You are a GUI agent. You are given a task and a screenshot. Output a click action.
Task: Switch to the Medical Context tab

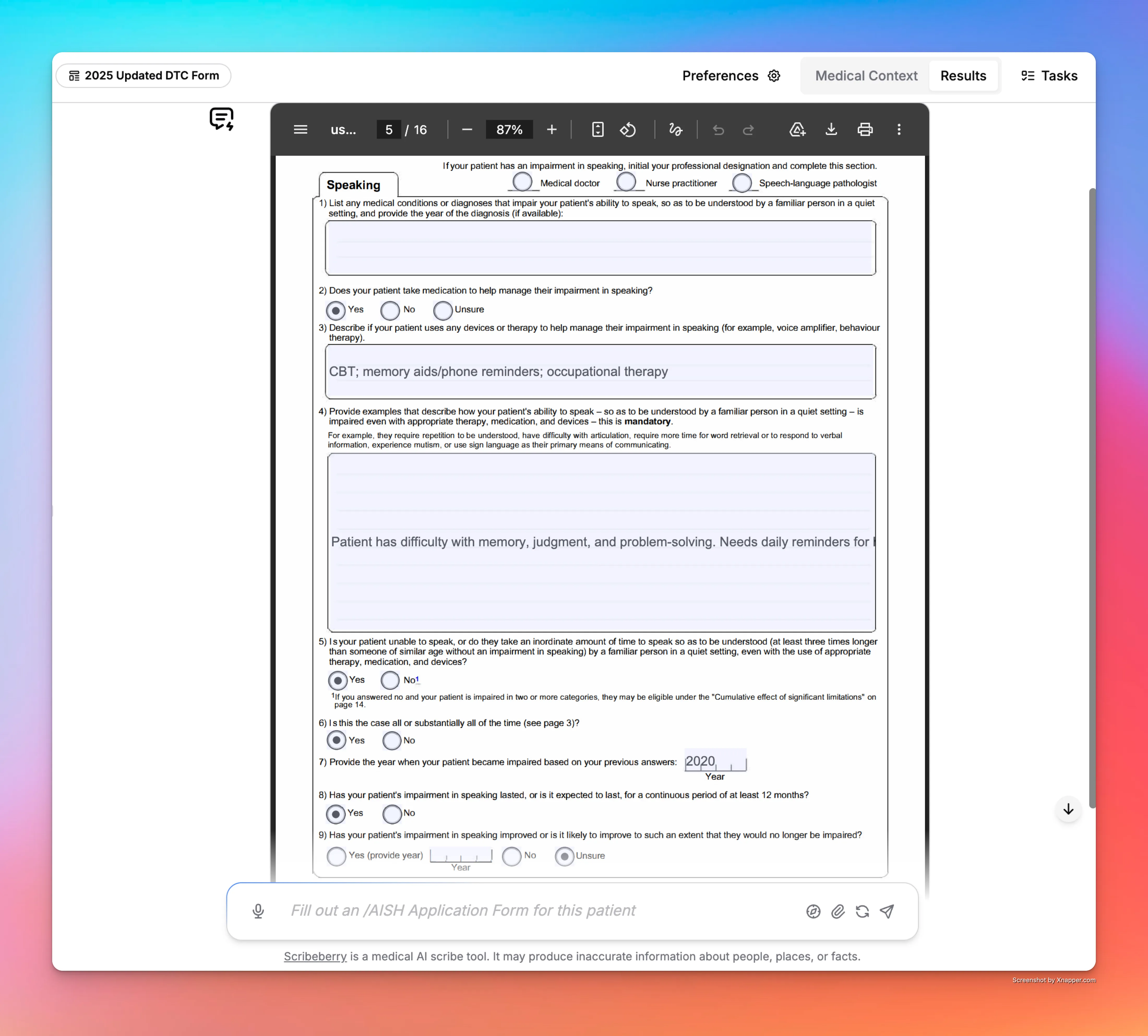(866, 76)
